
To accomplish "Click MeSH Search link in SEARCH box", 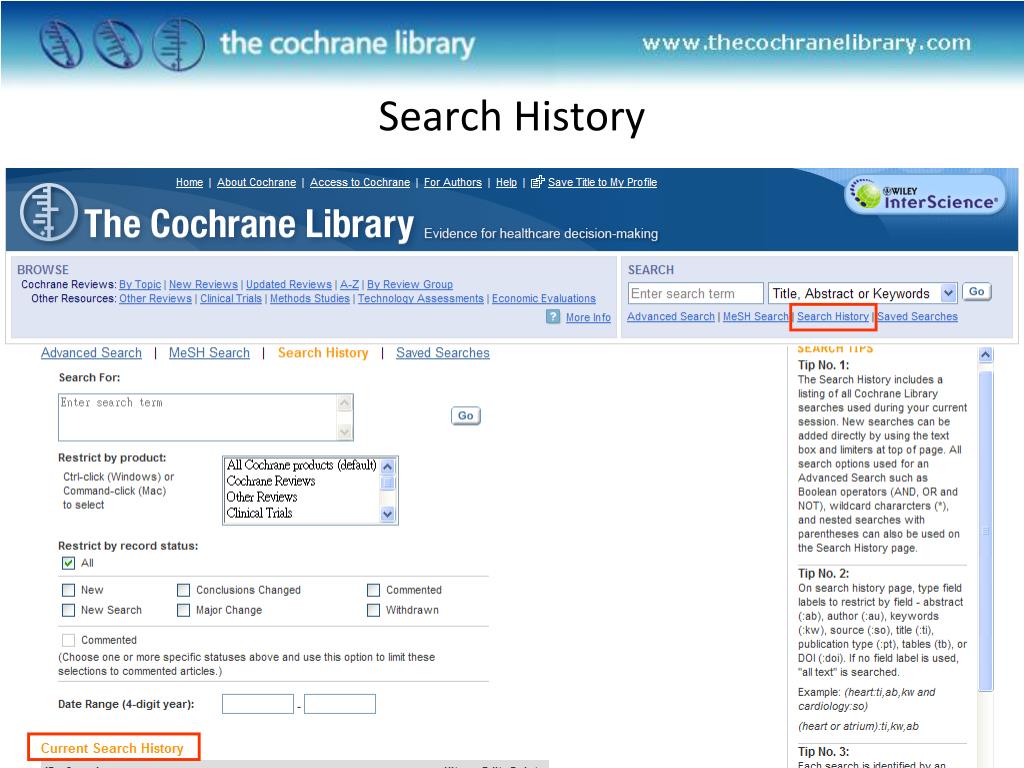I will tap(756, 316).
